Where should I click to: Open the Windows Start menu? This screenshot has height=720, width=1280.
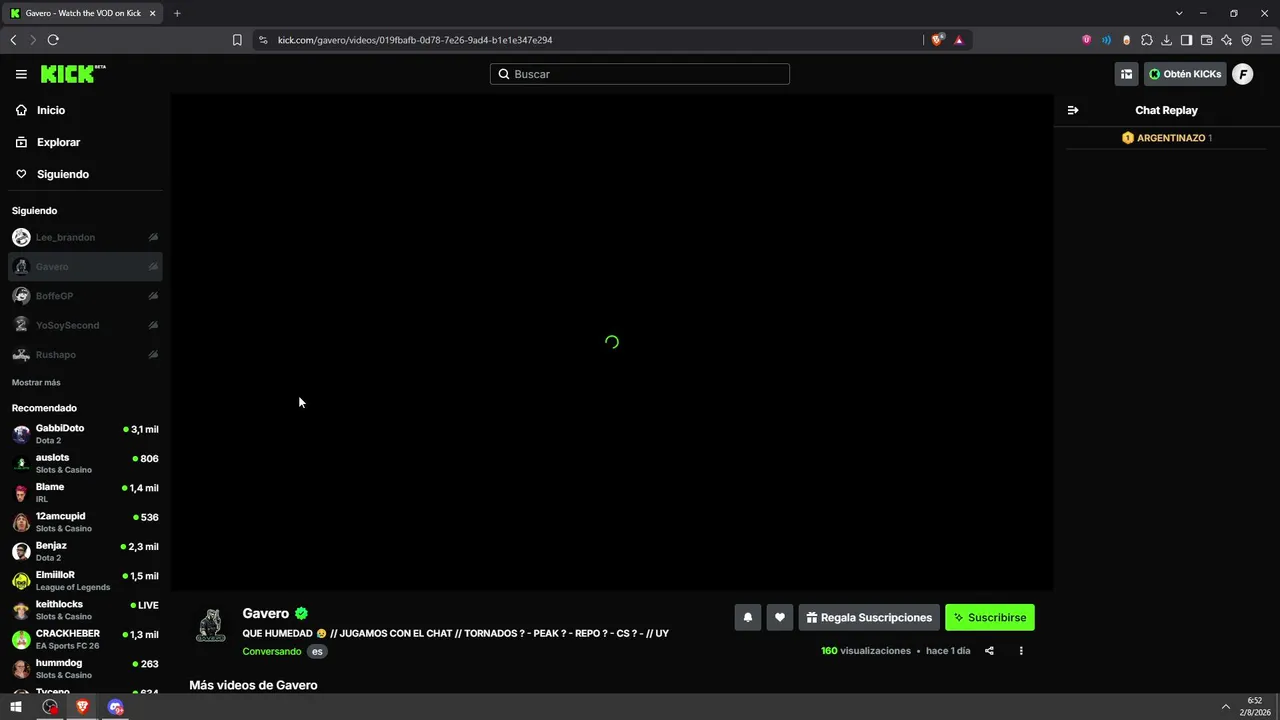[x=16, y=707]
